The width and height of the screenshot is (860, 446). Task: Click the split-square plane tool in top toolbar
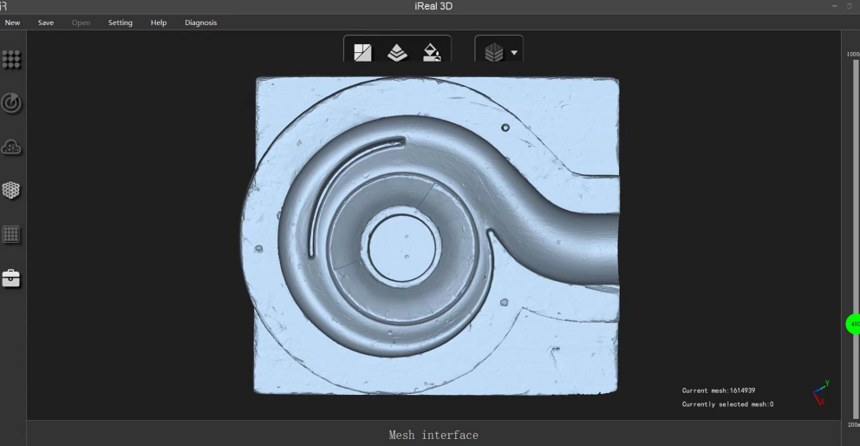pyautogui.click(x=363, y=53)
